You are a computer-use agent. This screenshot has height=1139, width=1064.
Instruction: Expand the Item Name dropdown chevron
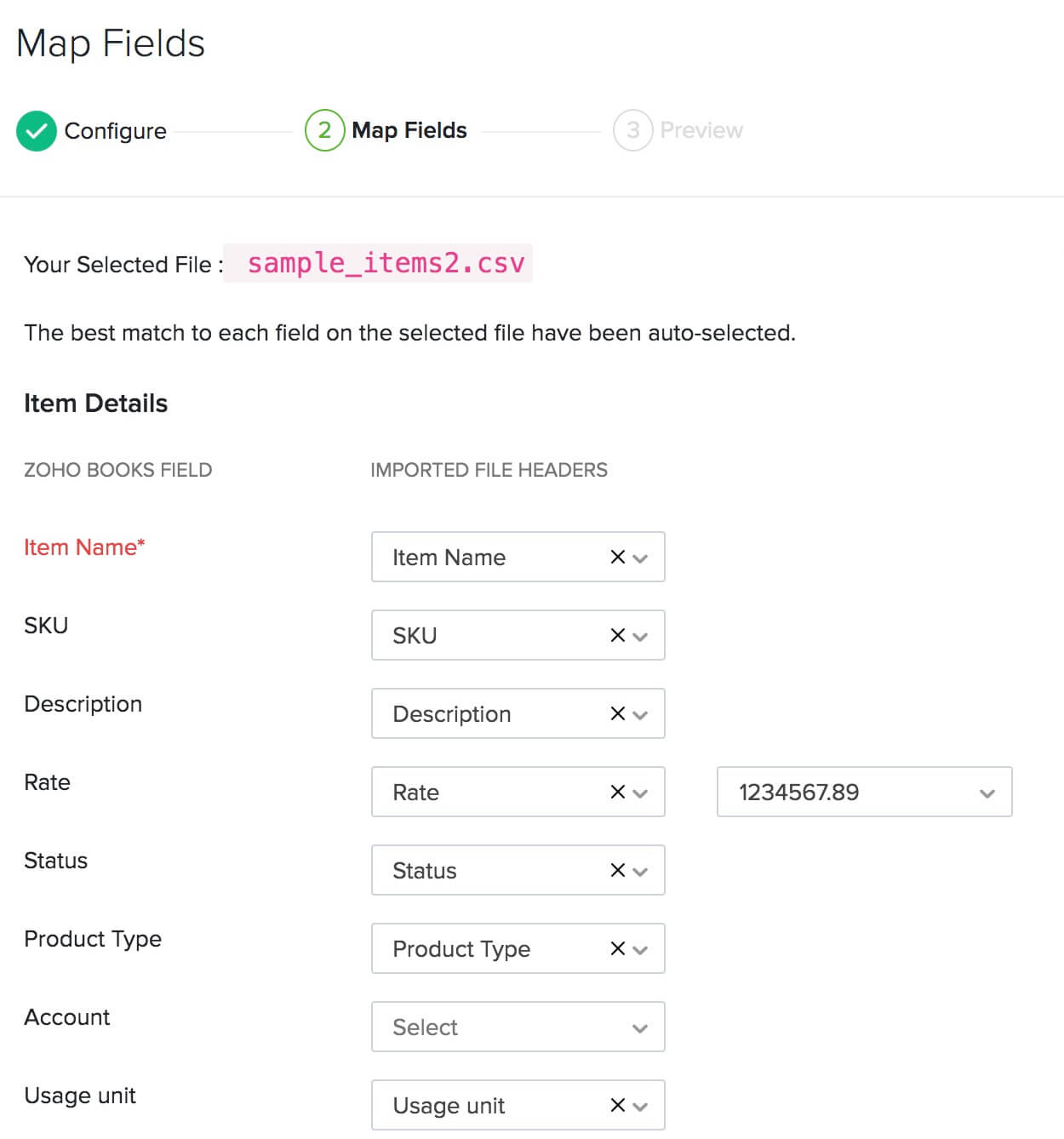pos(641,558)
